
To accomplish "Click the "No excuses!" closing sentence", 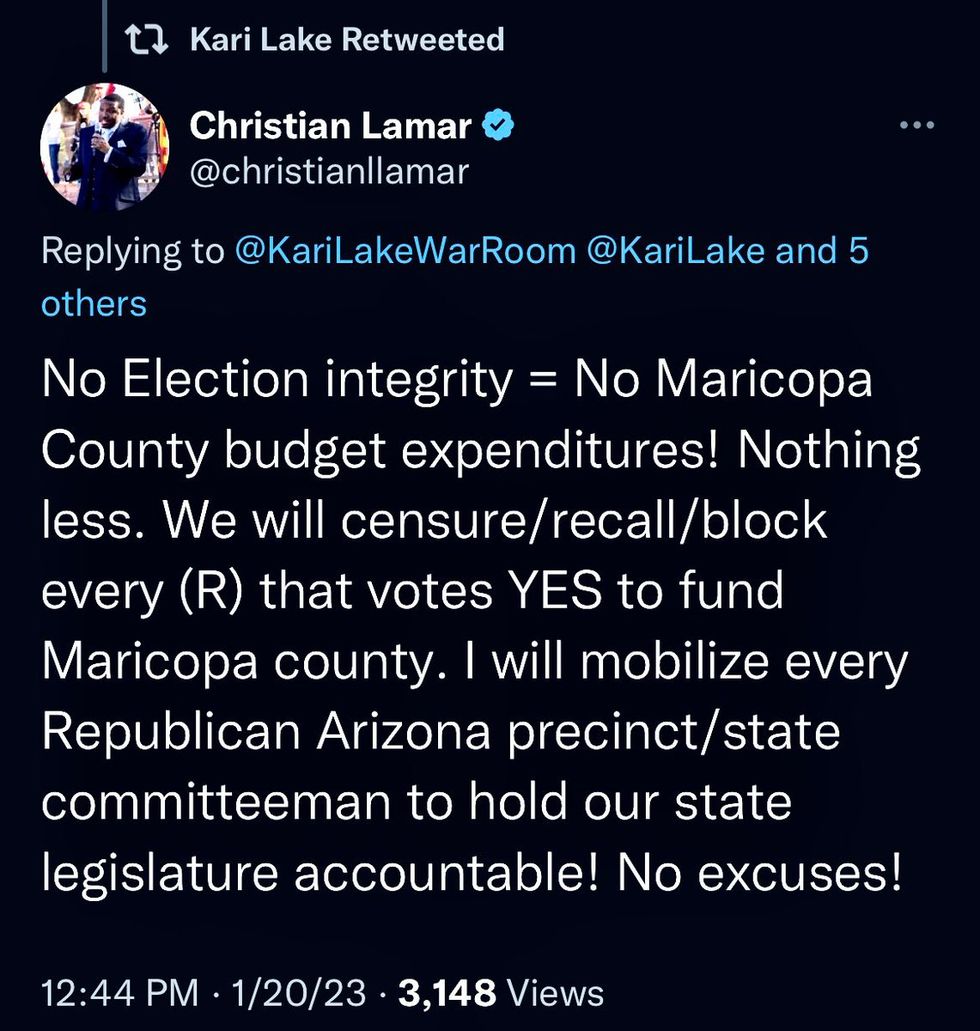I will (760, 873).
